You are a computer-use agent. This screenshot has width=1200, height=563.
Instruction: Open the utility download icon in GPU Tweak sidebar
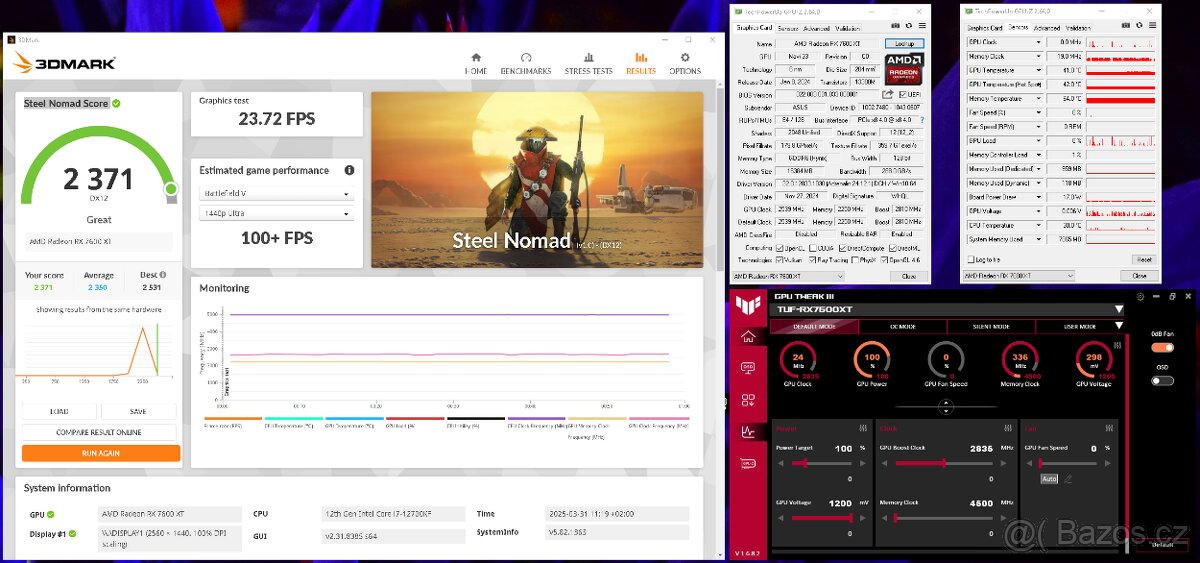[748, 400]
